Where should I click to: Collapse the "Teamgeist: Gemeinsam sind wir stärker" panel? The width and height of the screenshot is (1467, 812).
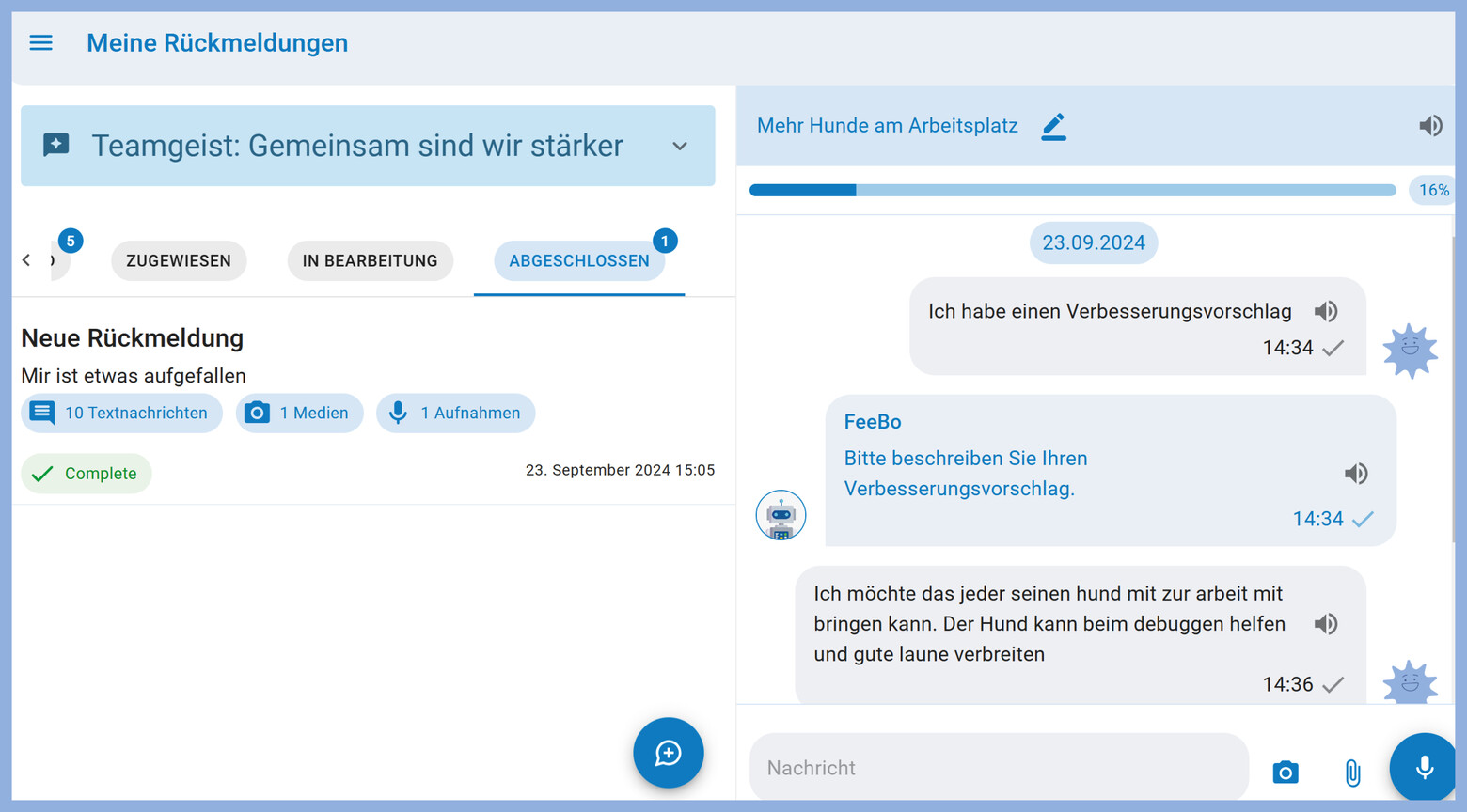tap(680, 147)
